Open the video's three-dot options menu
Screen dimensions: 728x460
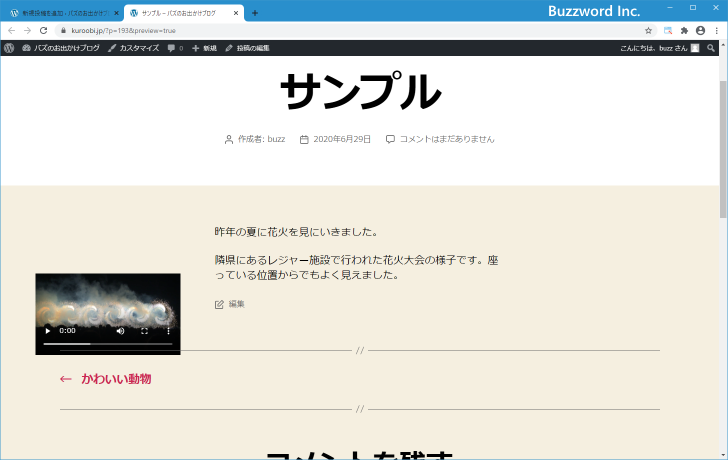tap(168, 330)
